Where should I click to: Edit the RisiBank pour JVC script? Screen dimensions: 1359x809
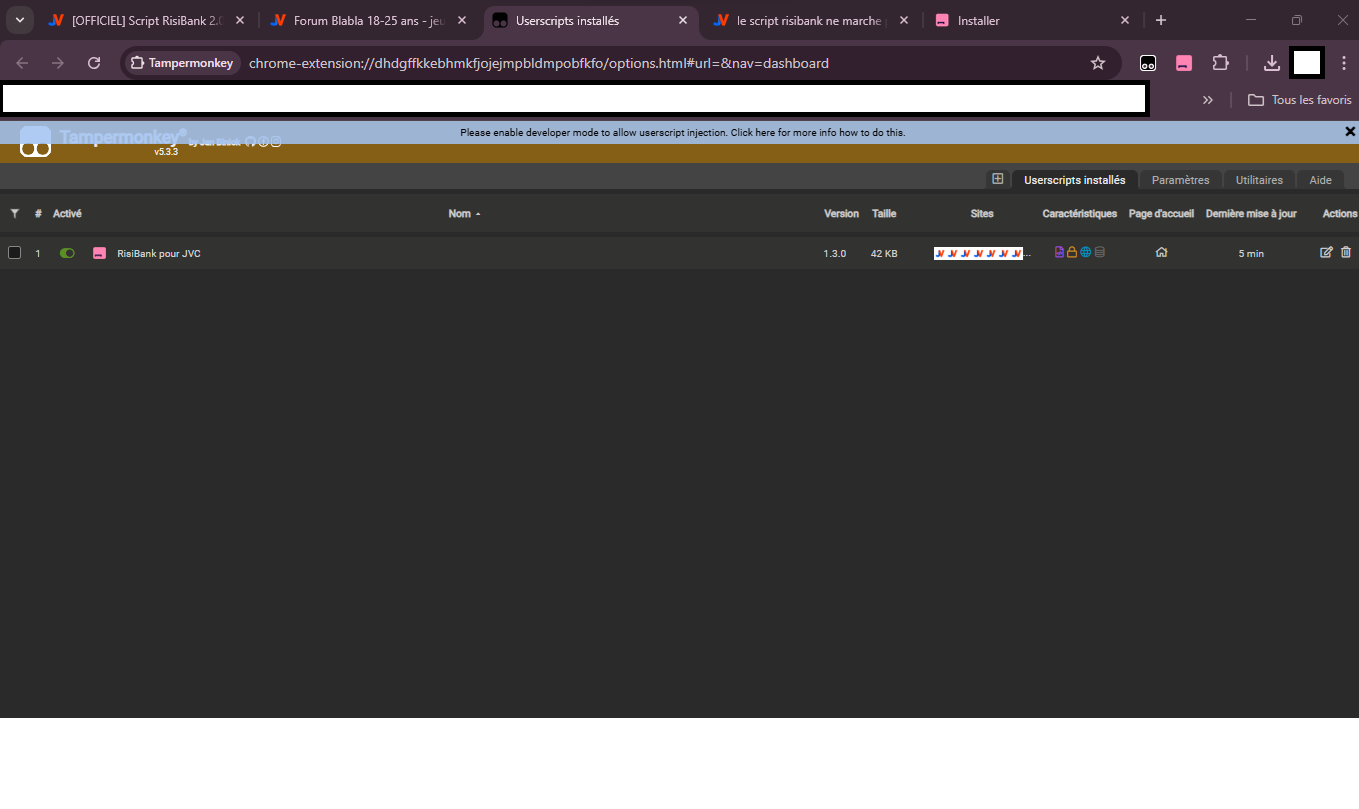coord(1326,252)
